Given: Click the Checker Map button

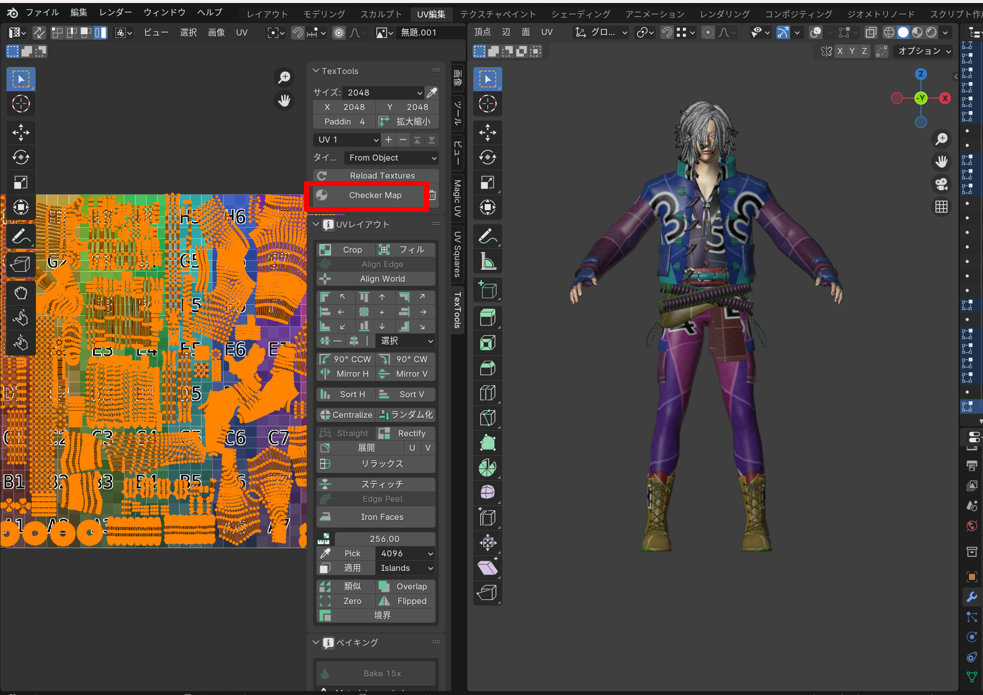Looking at the screenshot, I should pos(374,196).
